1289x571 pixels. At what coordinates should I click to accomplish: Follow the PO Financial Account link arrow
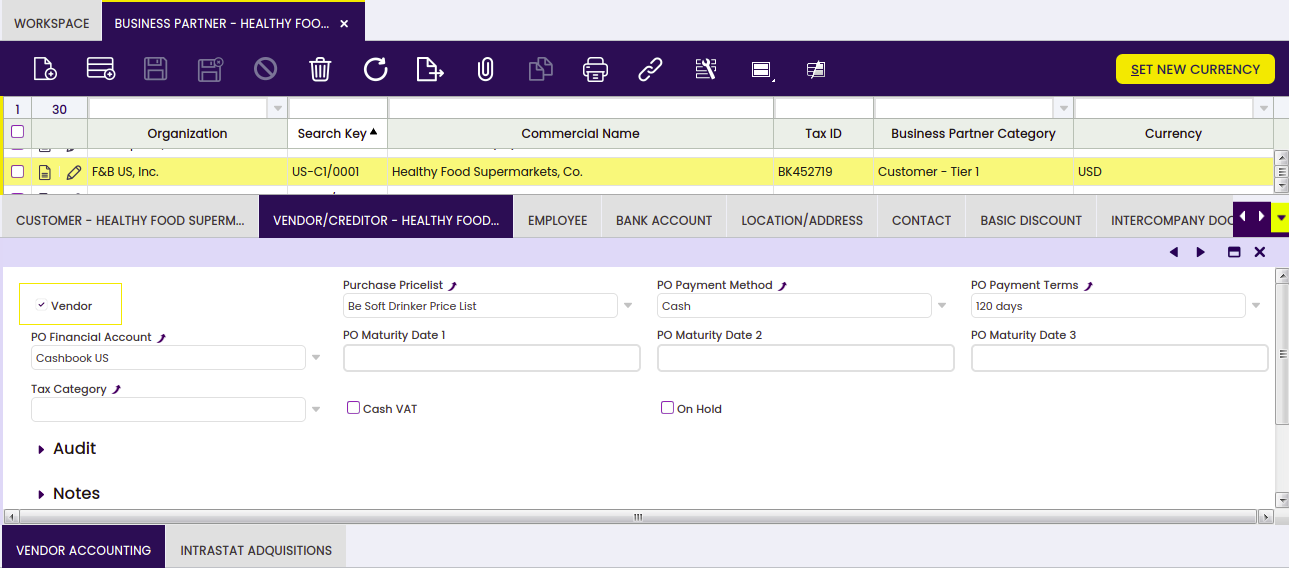161,338
